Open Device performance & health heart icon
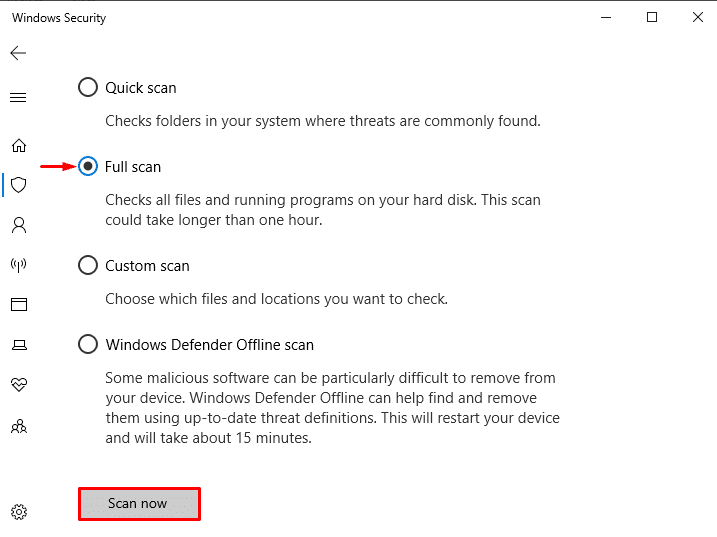The image size is (717, 537). 18,384
